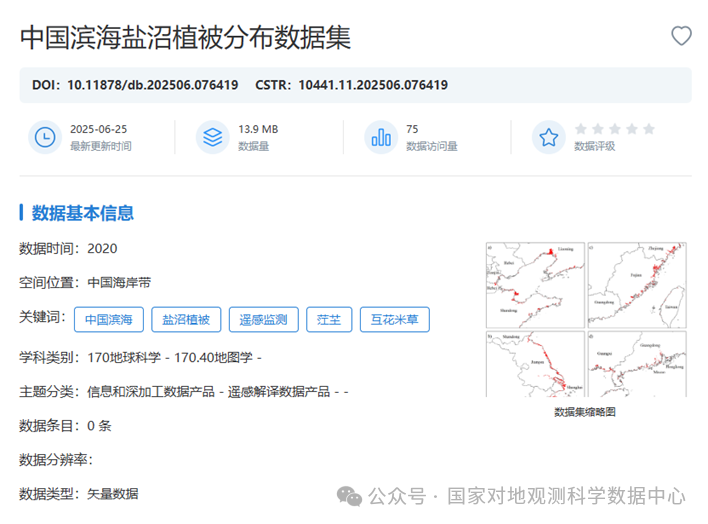Click the 数据基本信息 section heading
Image resolution: width=708 pixels, height=524 pixels.
pyautogui.click(x=82, y=213)
